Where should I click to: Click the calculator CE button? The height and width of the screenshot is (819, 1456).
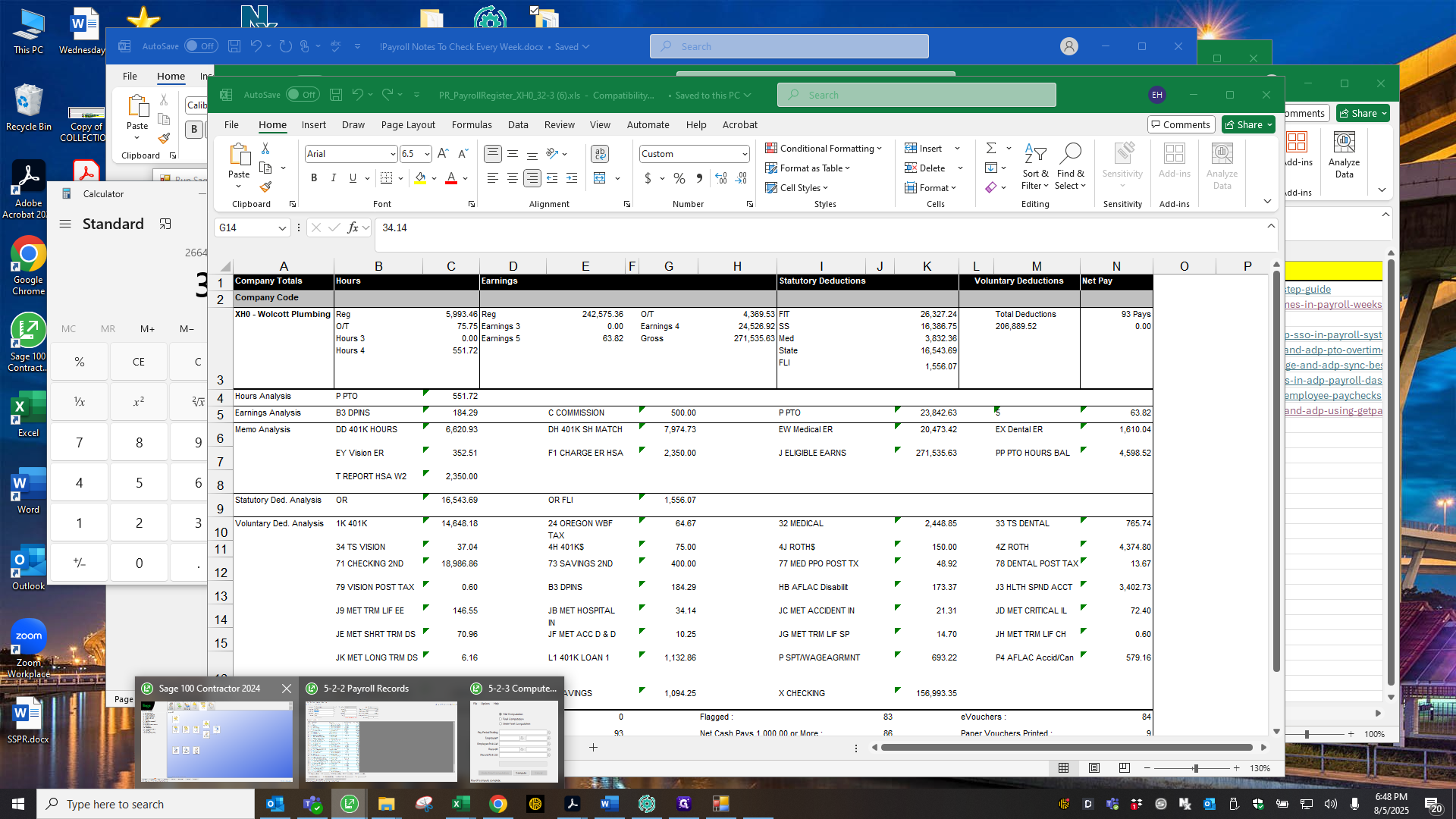point(139,362)
